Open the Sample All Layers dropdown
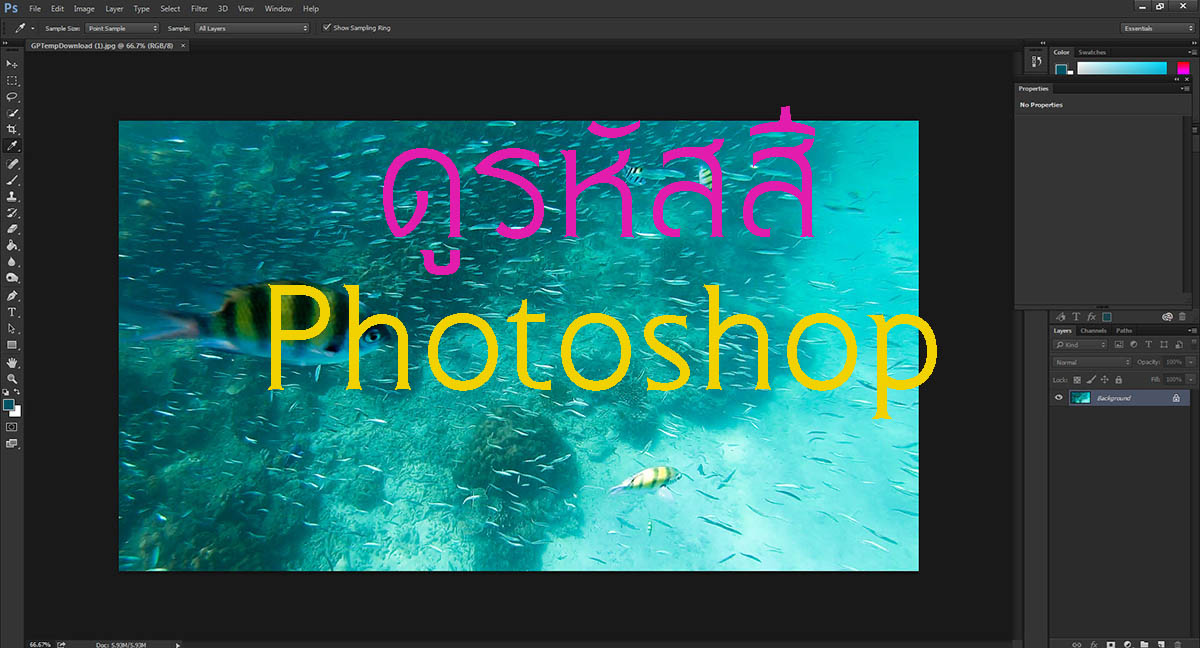The width and height of the screenshot is (1200, 648). pyautogui.click(x=253, y=28)
